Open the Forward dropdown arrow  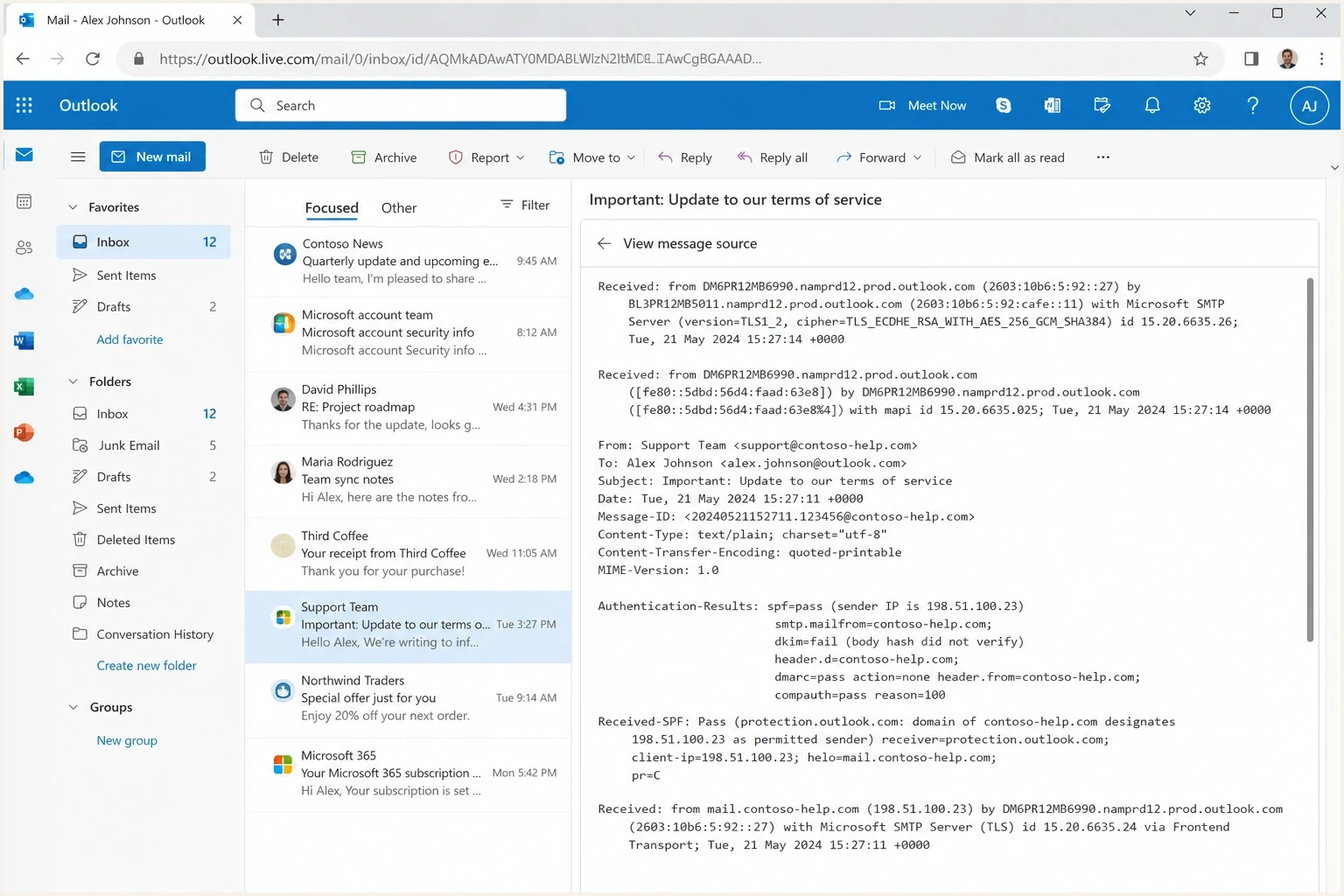pos(917,157)
